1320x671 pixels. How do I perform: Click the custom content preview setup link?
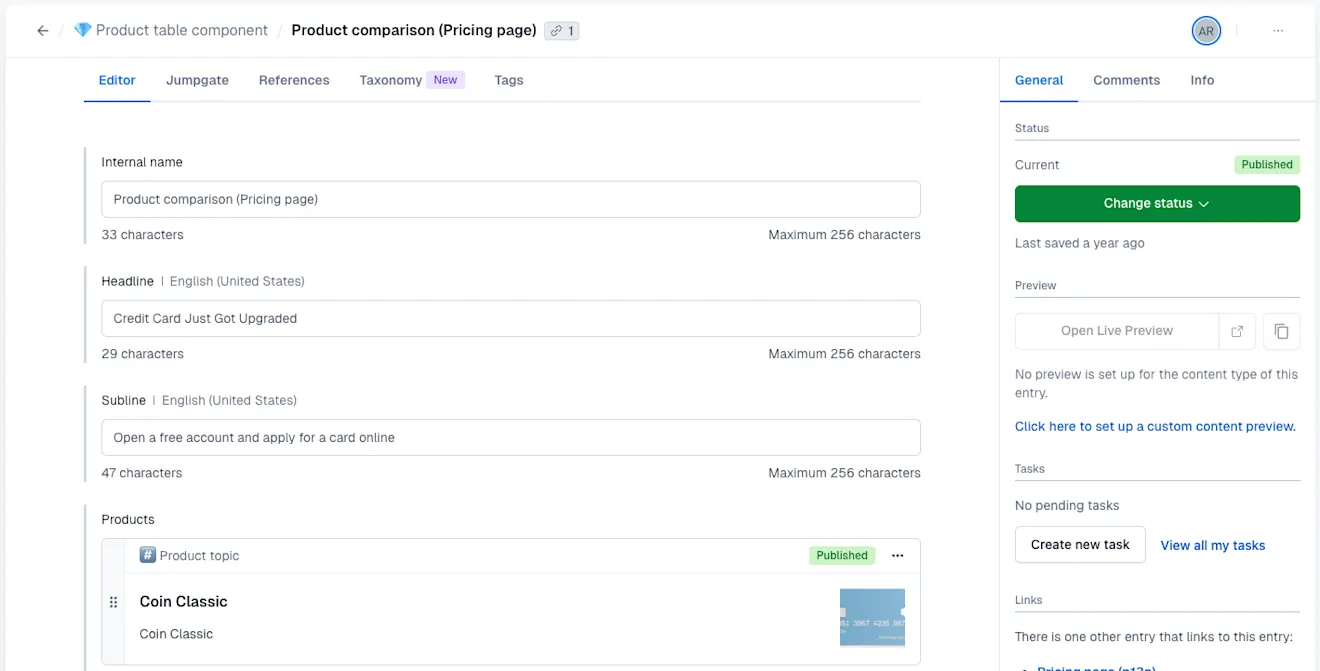[1155, 426]
